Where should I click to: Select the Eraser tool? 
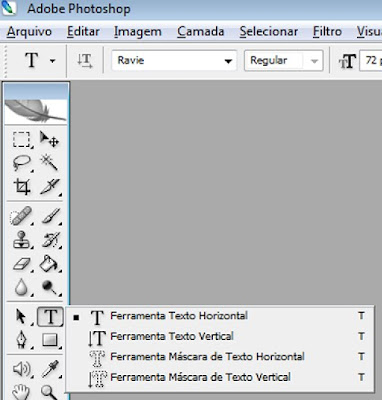point(22,264)
